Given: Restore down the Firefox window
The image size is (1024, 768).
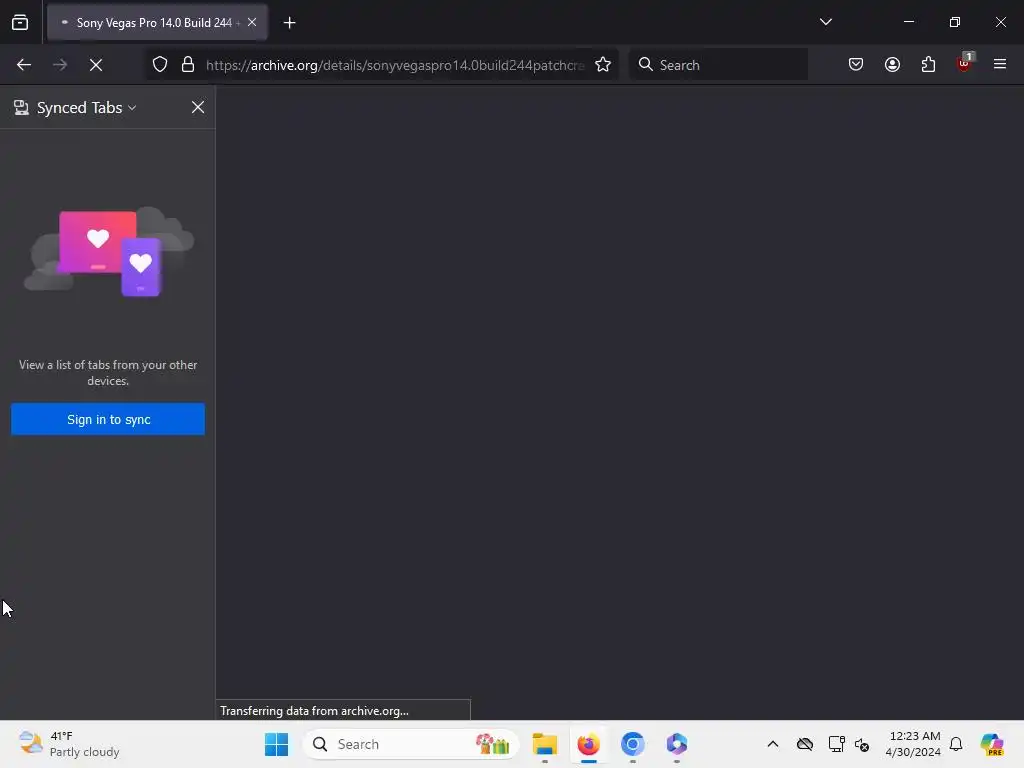Looking at the screenshot, I should click(x=955, y=22).
